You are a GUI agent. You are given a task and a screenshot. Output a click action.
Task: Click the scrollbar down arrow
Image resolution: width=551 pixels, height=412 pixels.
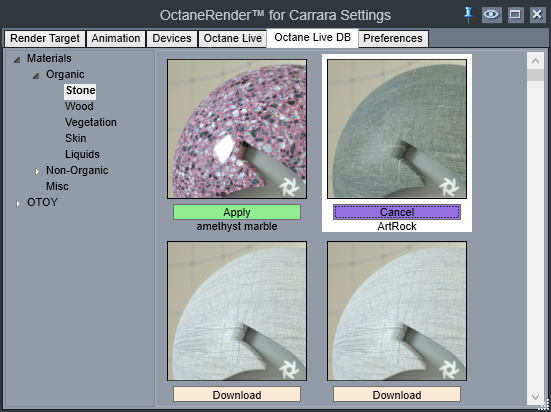[535, 397]
